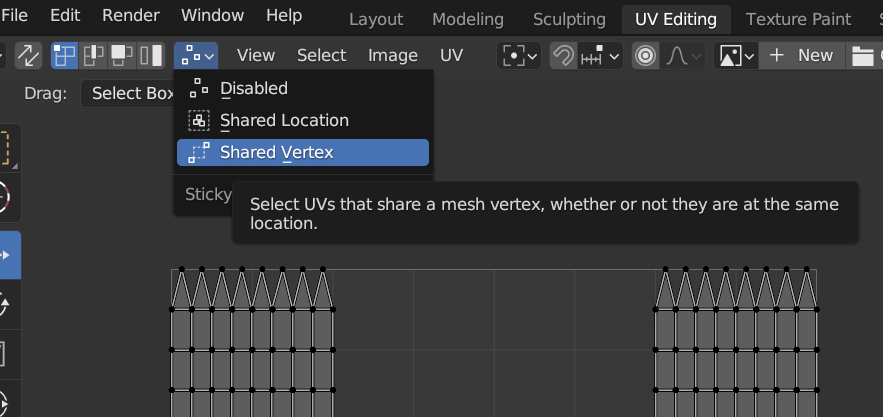883x417 pixels.
Task: Click New image button
Action: 802,56
